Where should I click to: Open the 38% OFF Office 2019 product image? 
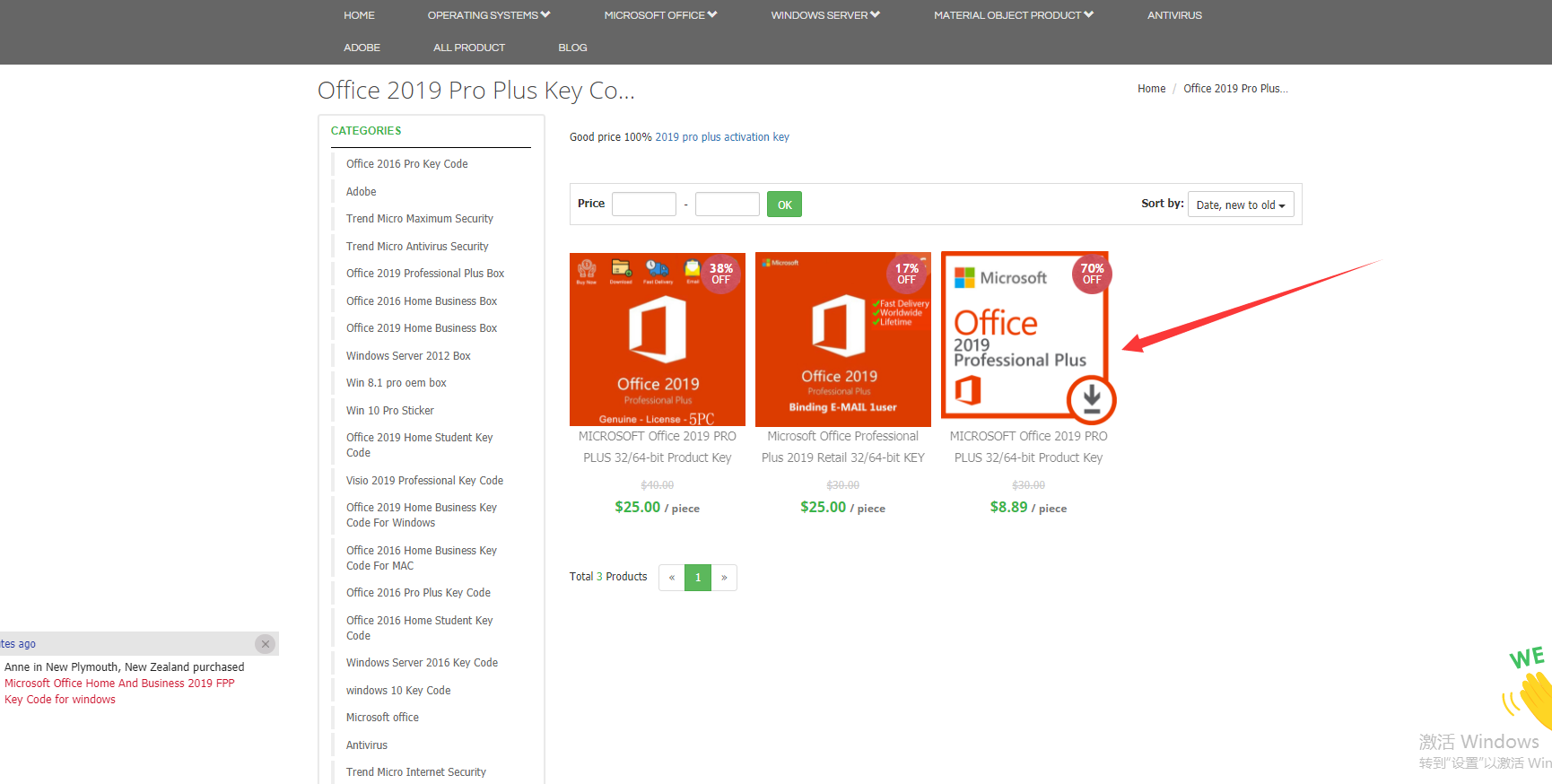658,339
